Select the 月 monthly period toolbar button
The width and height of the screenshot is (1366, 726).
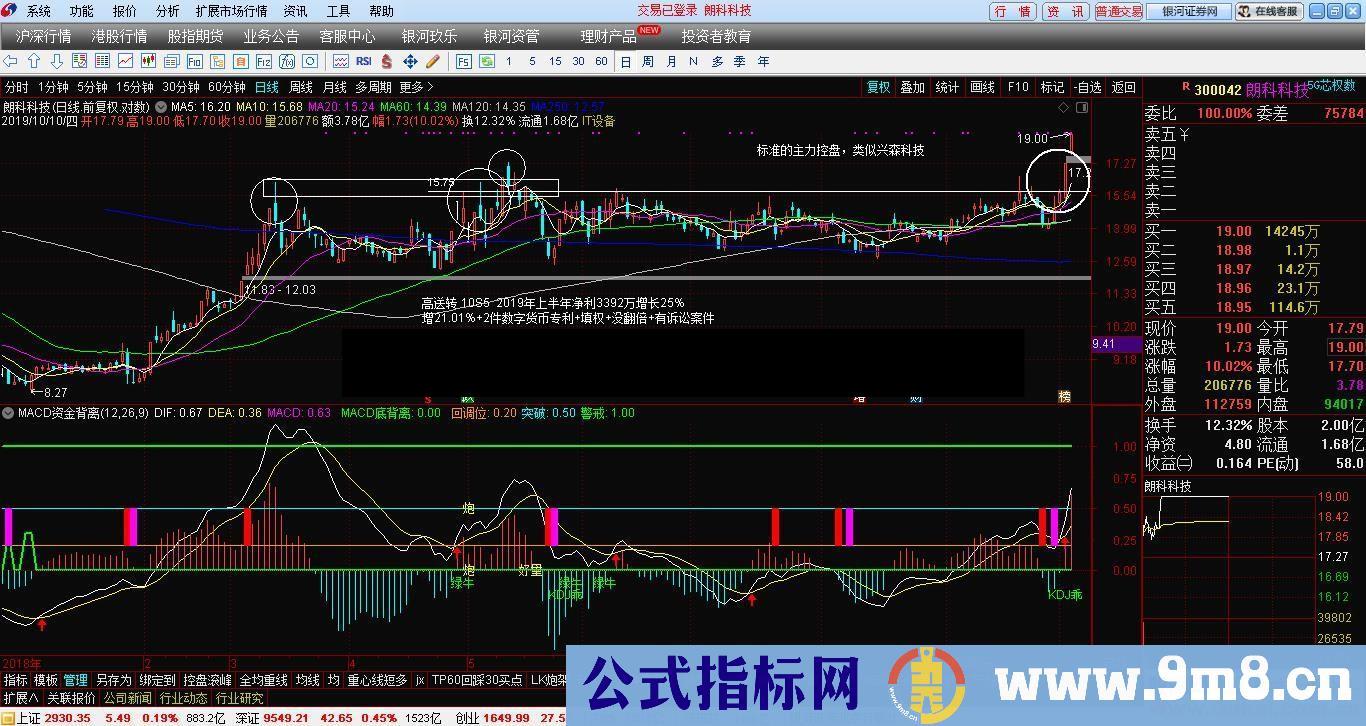[671, 61]
